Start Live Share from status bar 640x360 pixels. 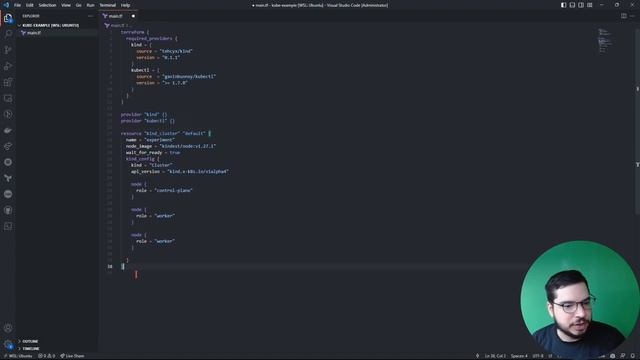point(72,356)
